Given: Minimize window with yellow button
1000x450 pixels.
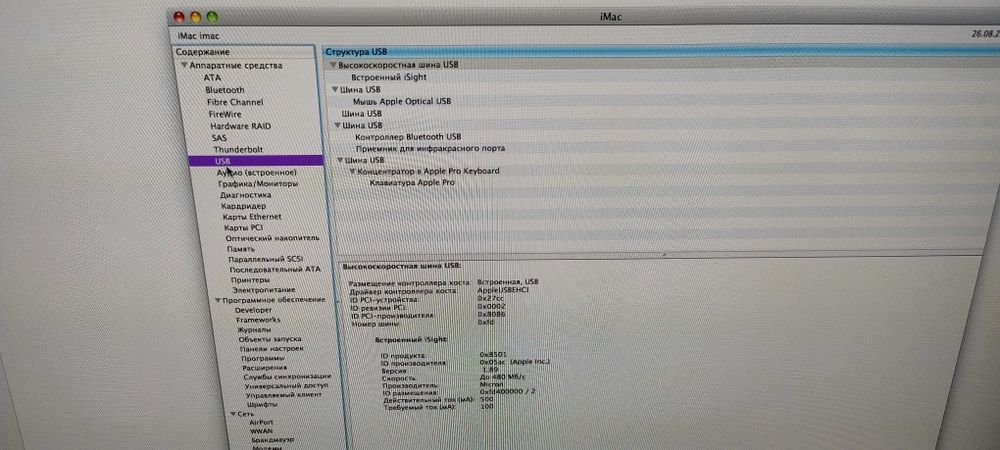Looking at the screenshot, I should pos(195,17).
